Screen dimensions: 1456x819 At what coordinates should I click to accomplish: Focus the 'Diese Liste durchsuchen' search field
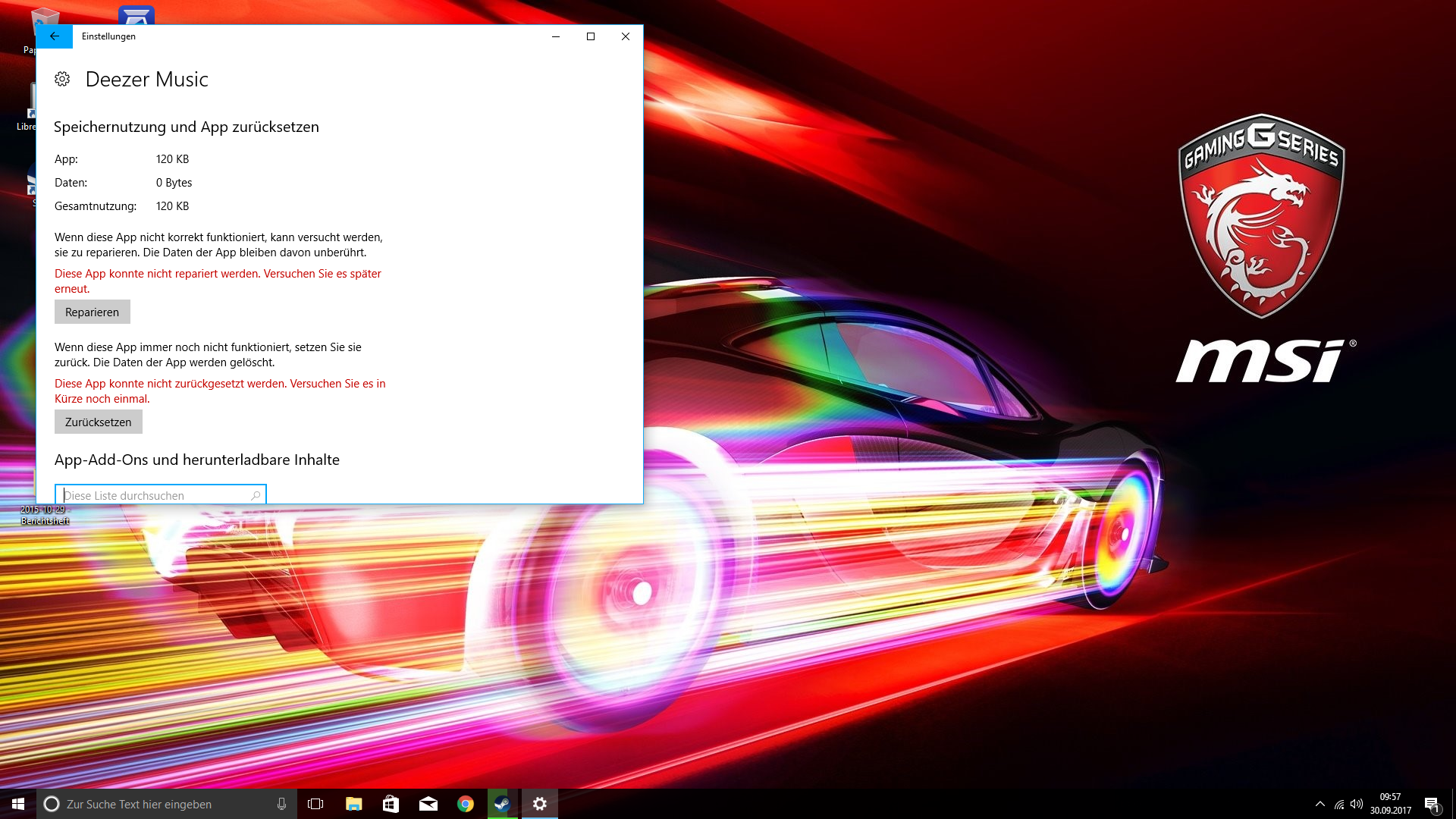(152, 495)
